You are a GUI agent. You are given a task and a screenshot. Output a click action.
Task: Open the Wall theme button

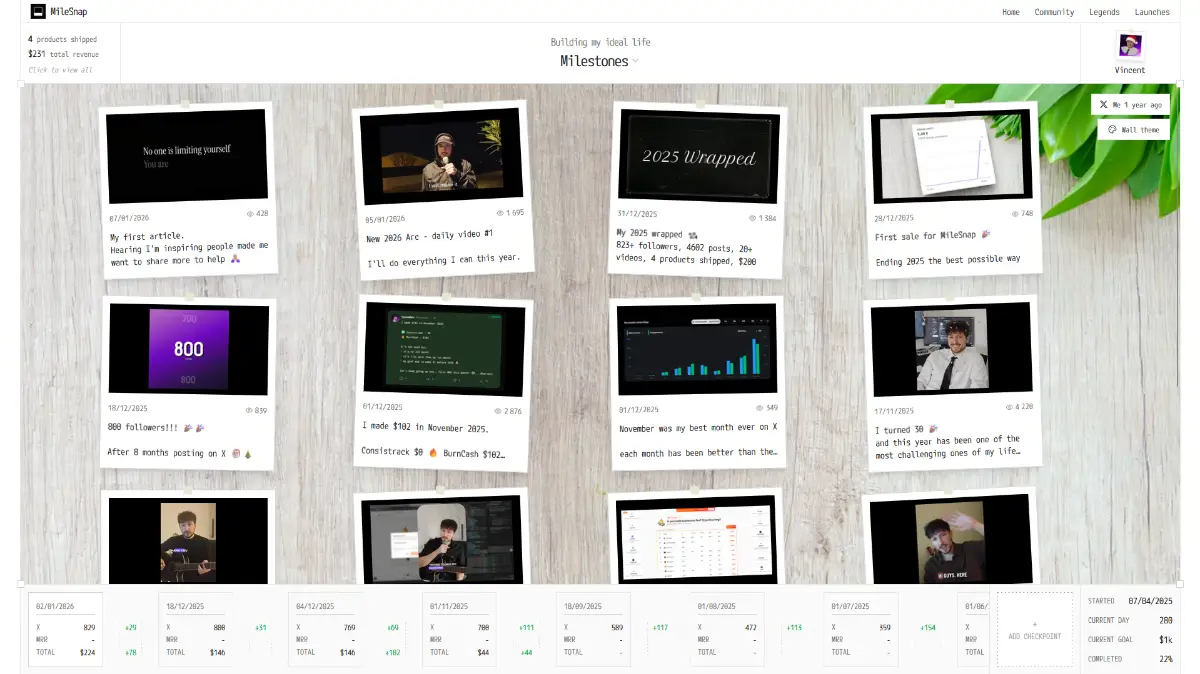1133,130
